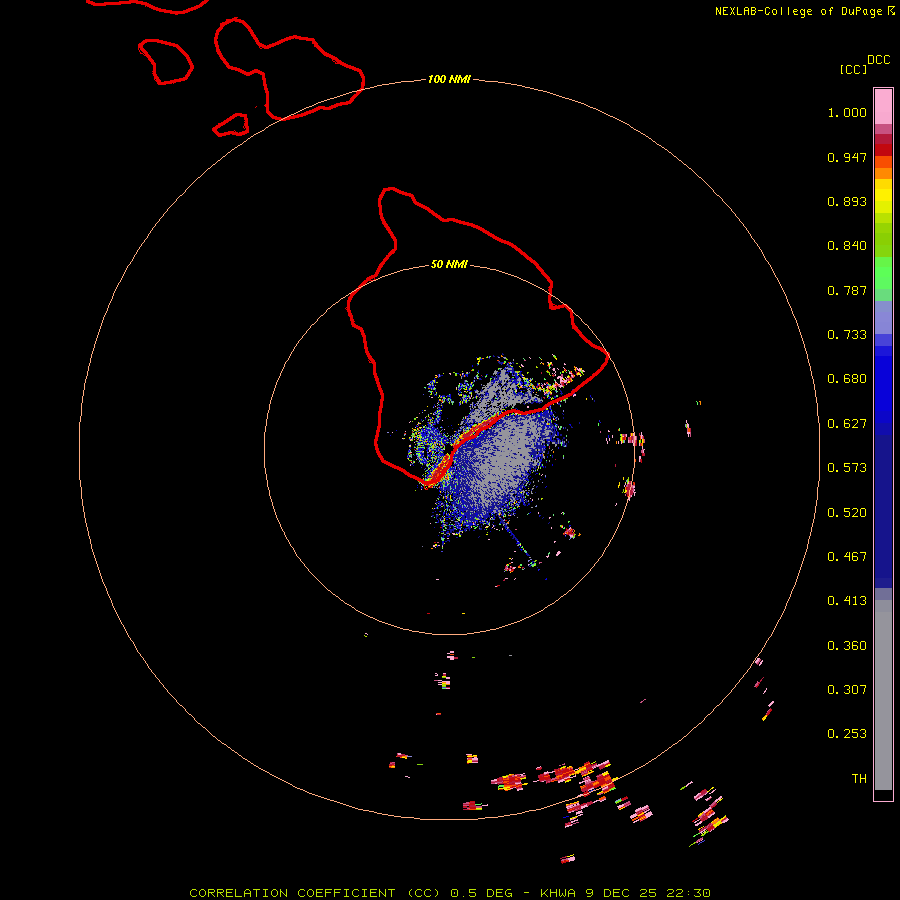Click the 0.680 scale value

click(847, 379)
